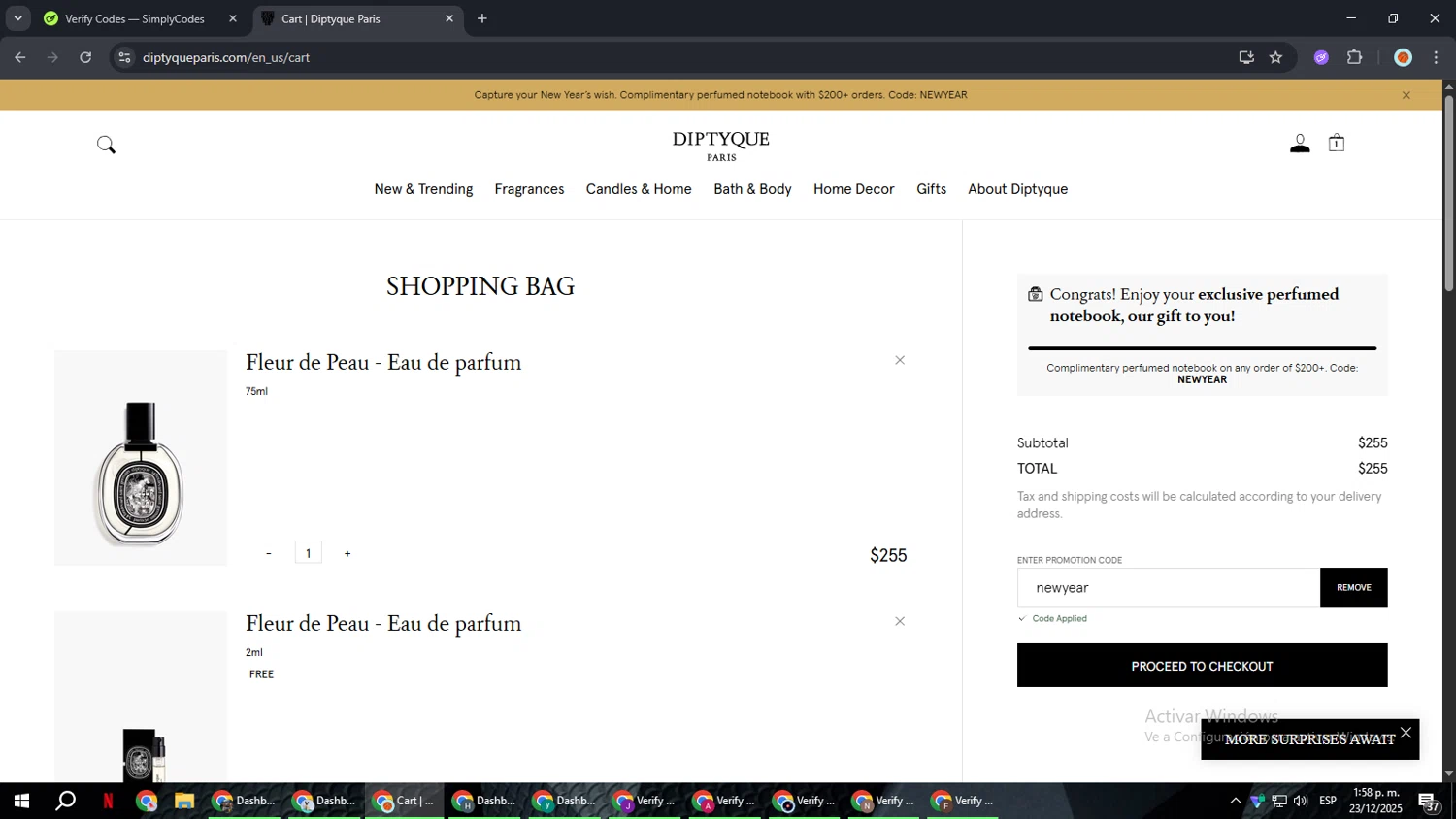Reload the current page
This screenshot has width=1456, height=819.
[x=85, y=57]
